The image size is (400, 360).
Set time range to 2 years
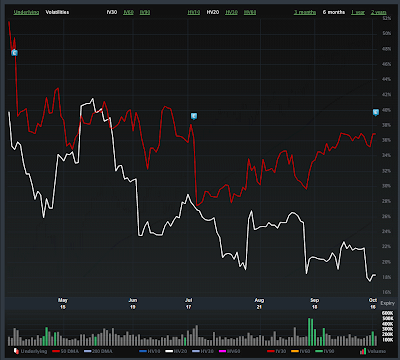pyautogui.click(x=379, y=12)
